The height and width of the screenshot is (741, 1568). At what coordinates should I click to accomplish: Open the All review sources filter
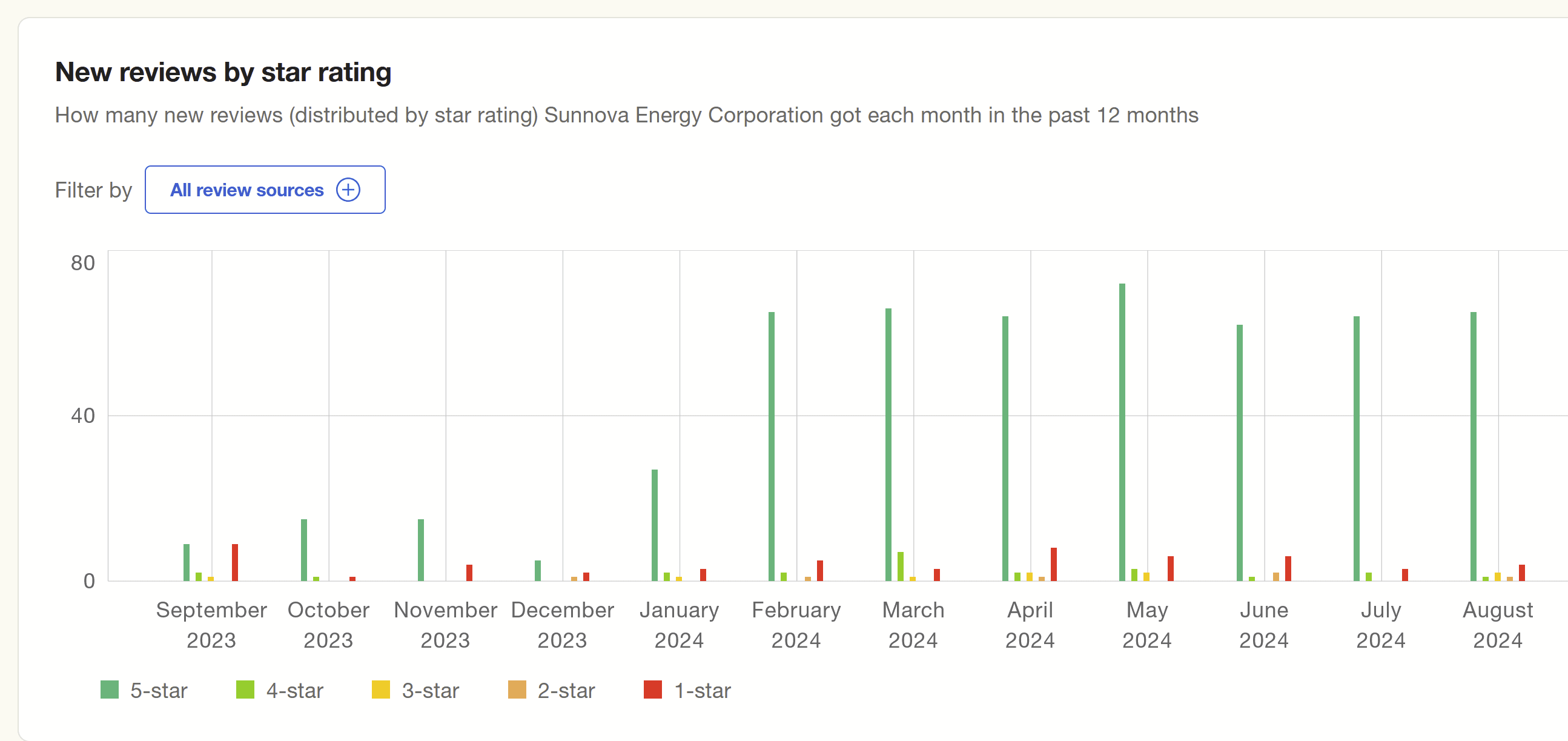pyautogui.click(x=246, y=190)
